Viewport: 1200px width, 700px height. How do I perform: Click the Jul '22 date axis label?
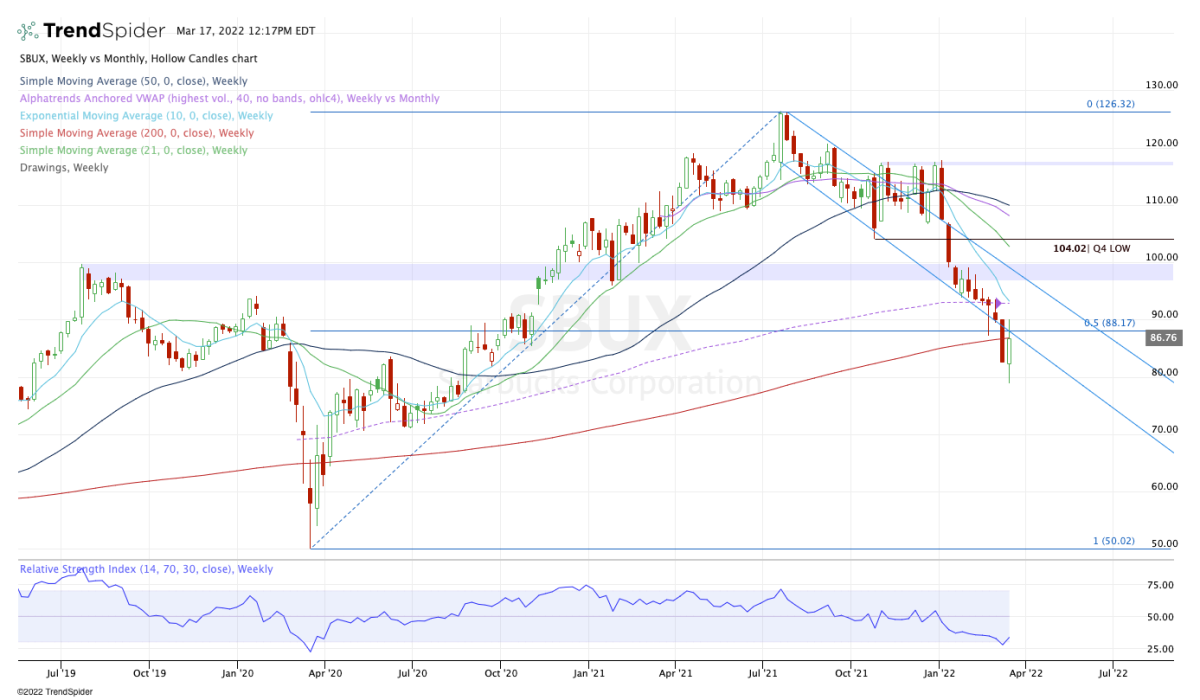pos(1114,675)
